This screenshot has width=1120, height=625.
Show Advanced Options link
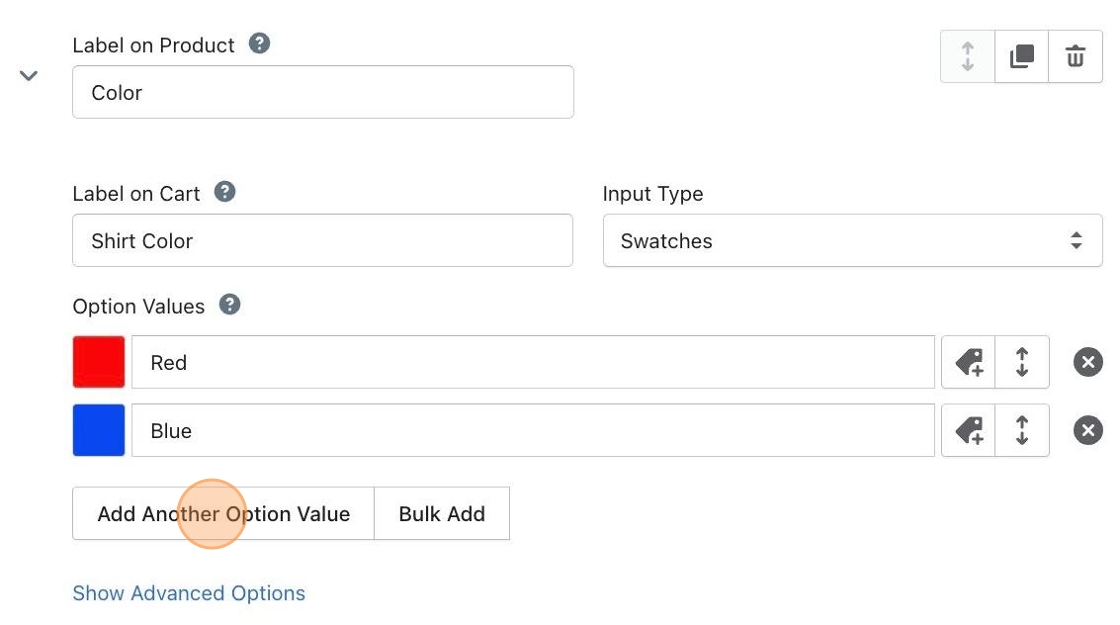(189, 593)
